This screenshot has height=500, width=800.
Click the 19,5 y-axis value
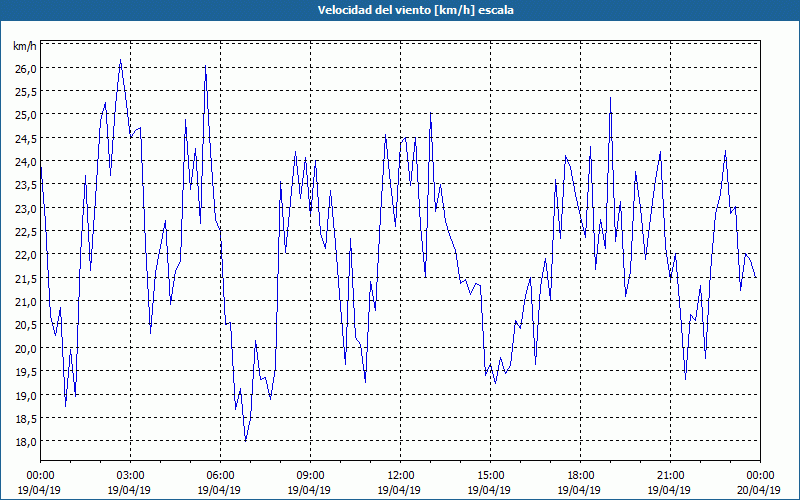click(x=26, y=372)
